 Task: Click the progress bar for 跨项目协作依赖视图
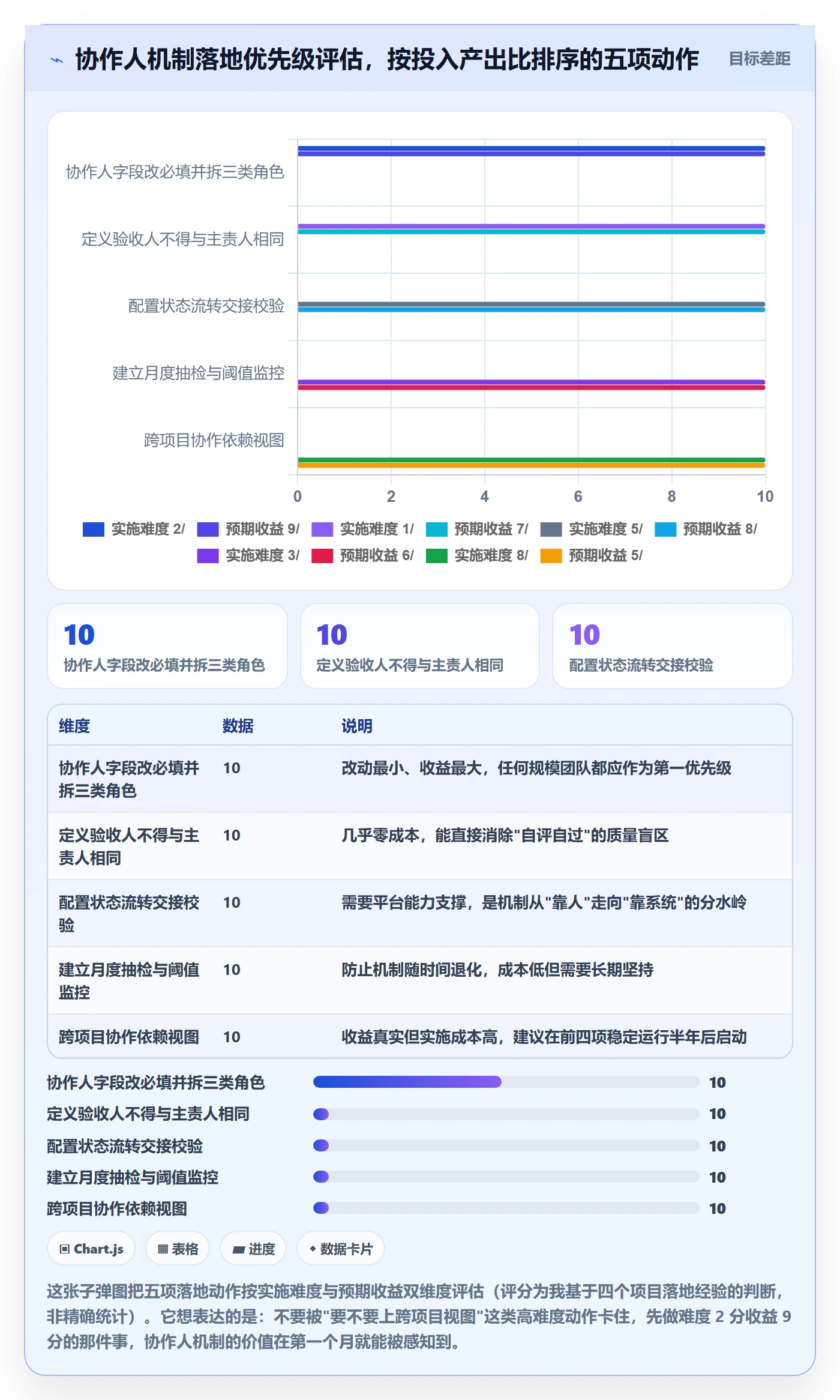click(506, 1208)
